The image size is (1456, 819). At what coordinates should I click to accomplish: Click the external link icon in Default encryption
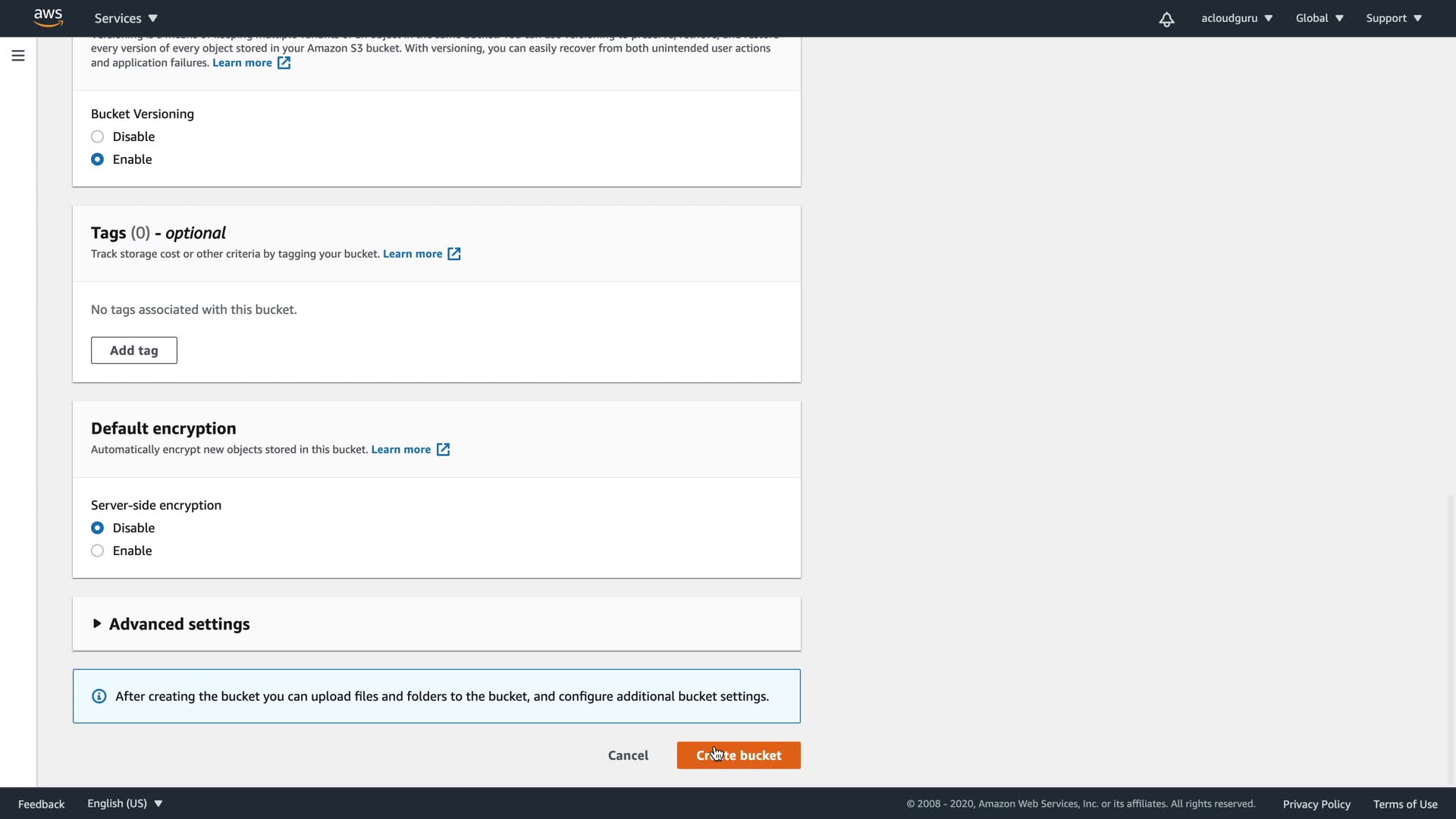[x=443, y=450]
